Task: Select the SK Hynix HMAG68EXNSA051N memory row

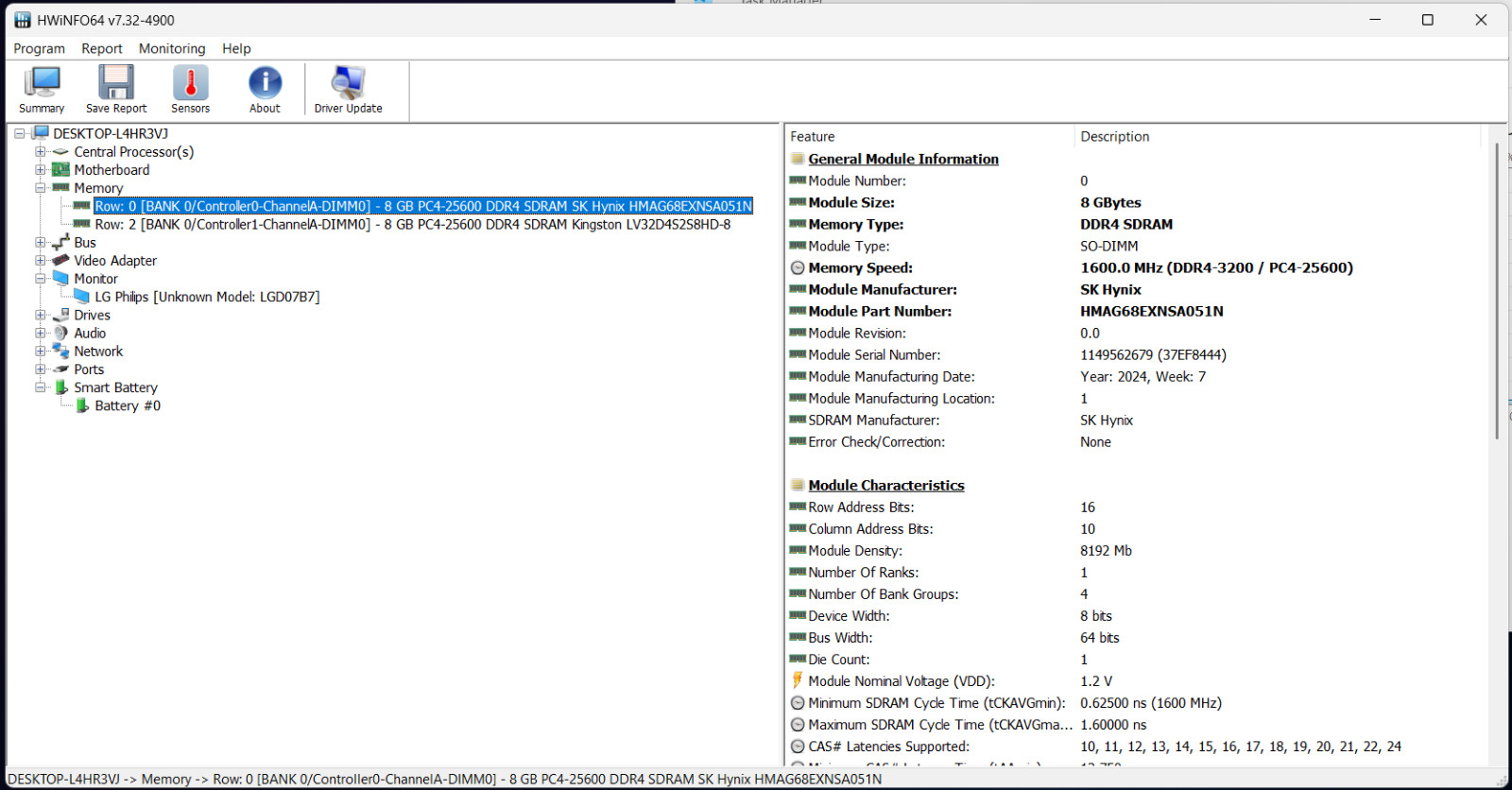Action: [423, 206]
